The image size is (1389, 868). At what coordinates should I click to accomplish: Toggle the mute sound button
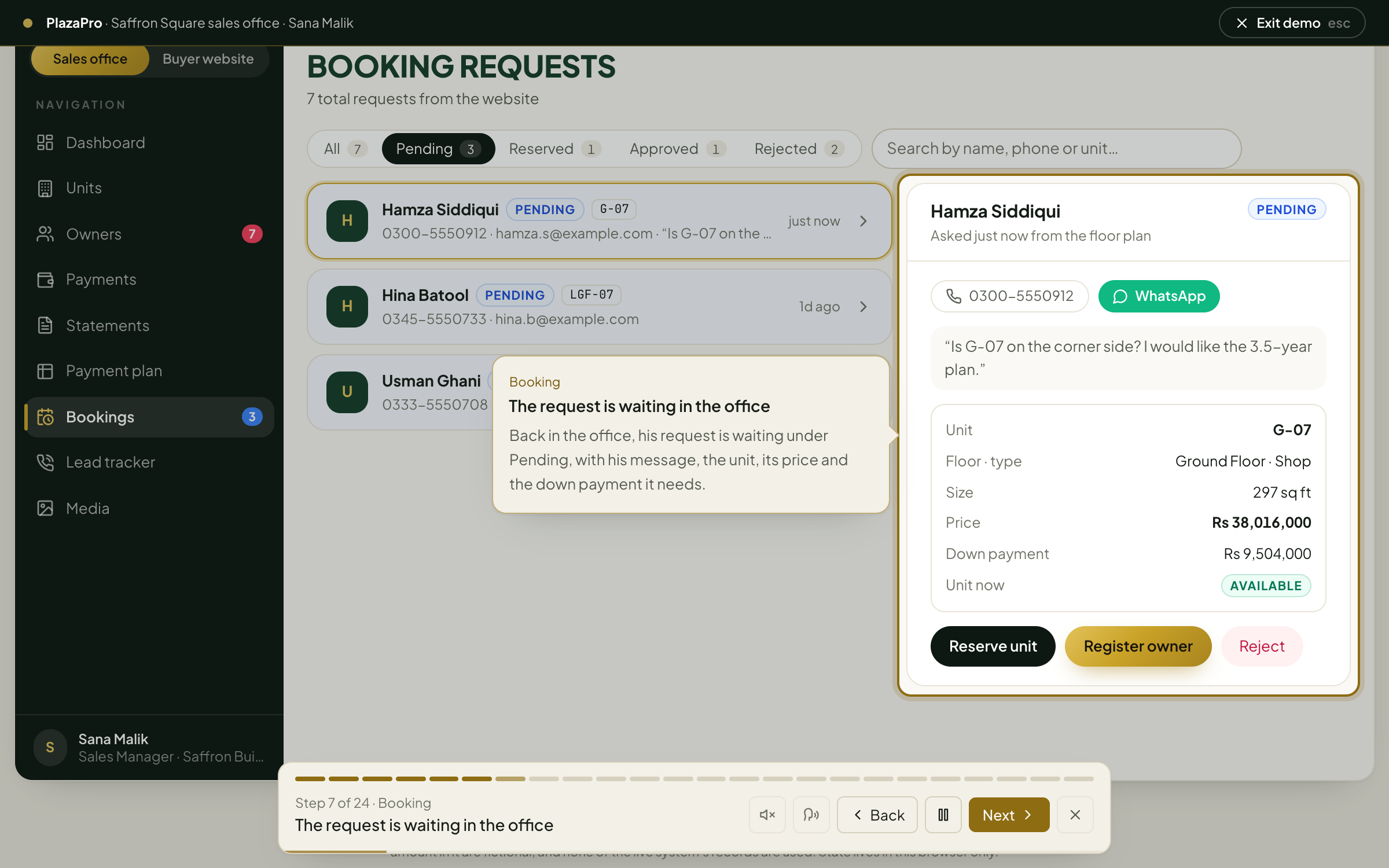[767, 815]
